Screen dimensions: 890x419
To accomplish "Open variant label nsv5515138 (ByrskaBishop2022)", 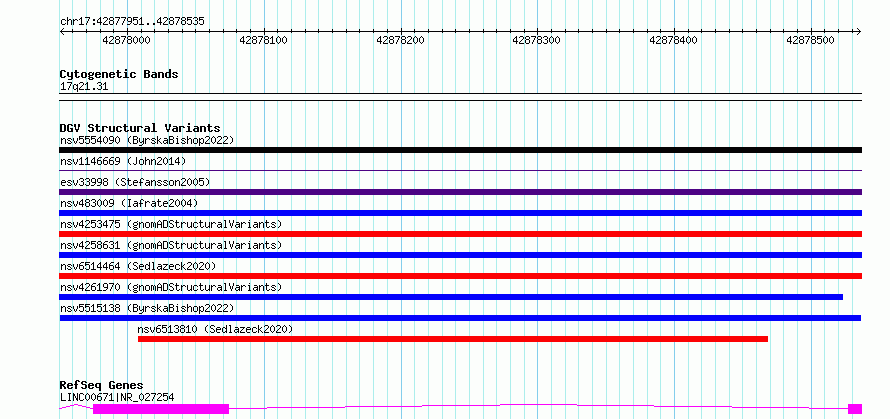I will pyautogui.click(x=147, y=308).
